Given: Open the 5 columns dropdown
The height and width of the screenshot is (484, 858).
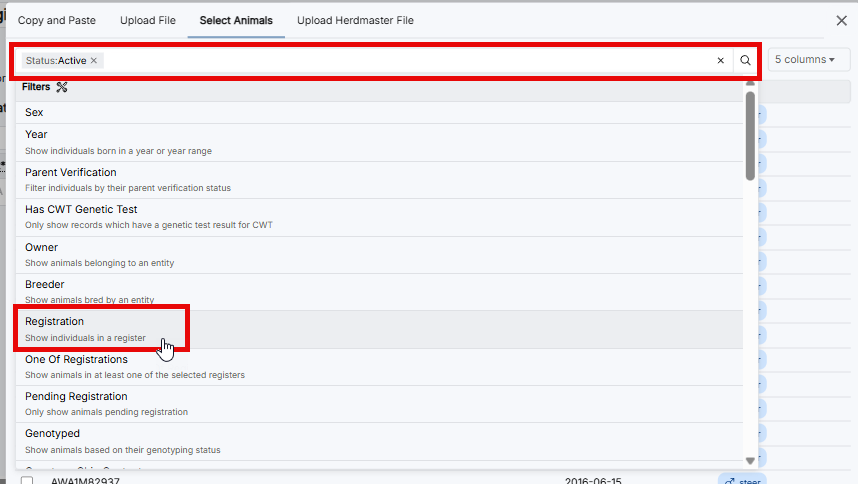Looking at the screenshot, I should [x=804, y=60].
